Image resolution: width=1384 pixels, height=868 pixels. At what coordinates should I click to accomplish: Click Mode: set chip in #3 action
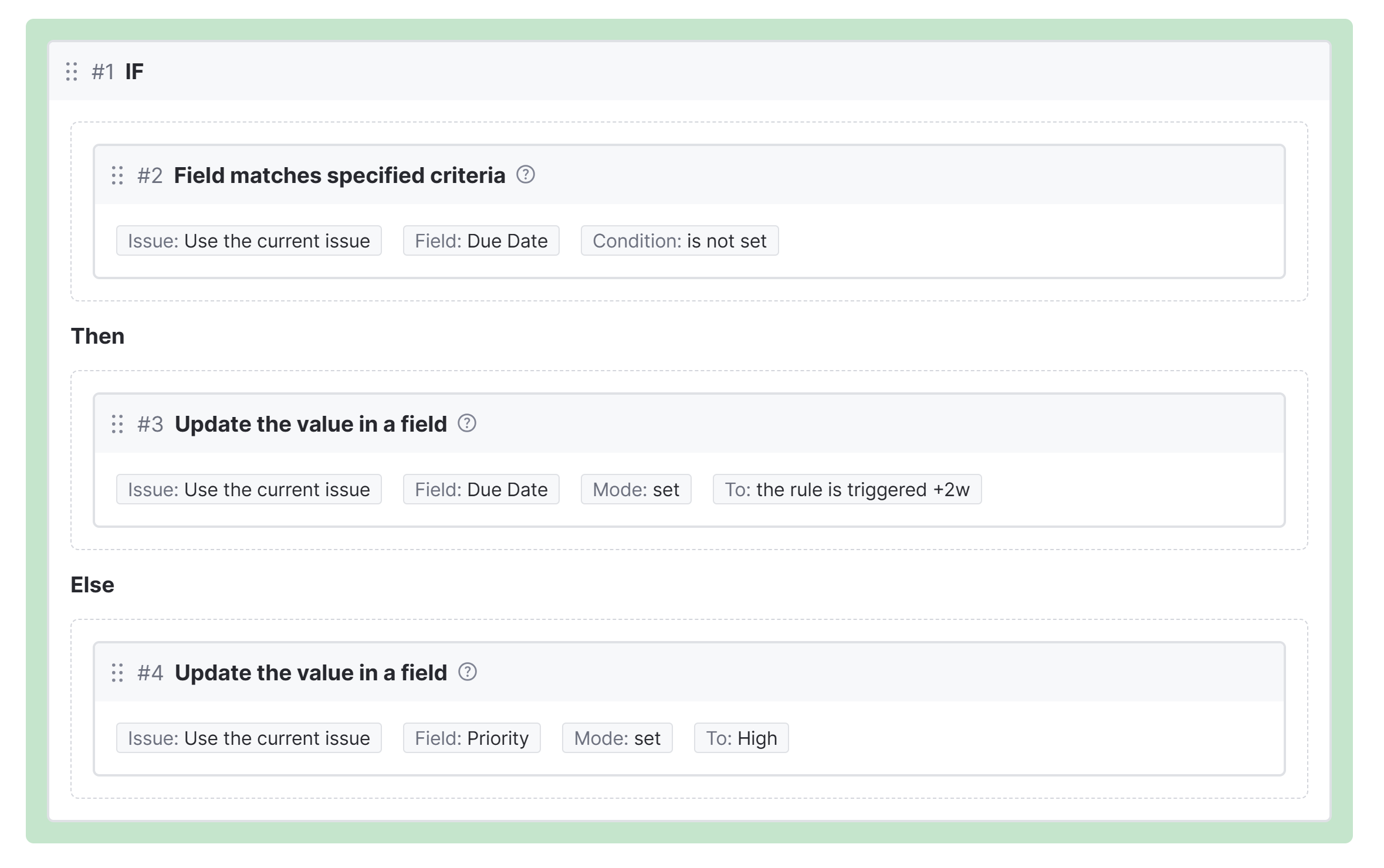636,490
